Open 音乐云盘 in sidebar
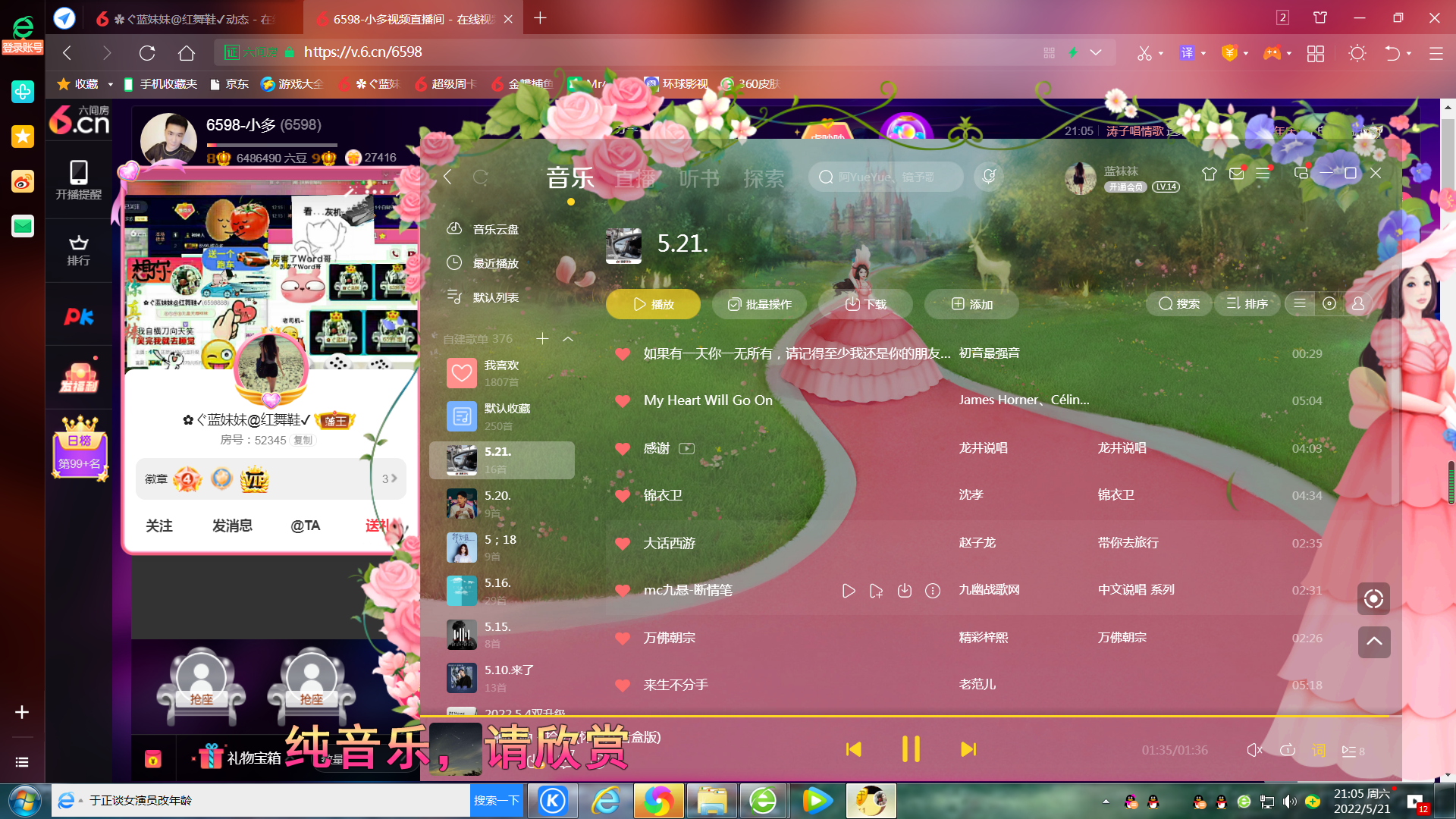 pyautogui.click(x=483, y=229)
